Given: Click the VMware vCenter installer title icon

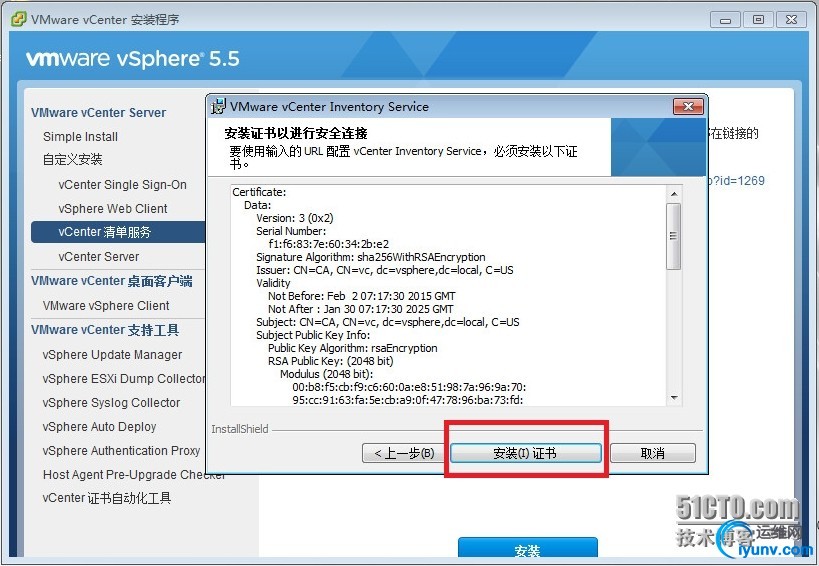Looking at the screenshot, I should pyautogui.click(x=18, y=19).
